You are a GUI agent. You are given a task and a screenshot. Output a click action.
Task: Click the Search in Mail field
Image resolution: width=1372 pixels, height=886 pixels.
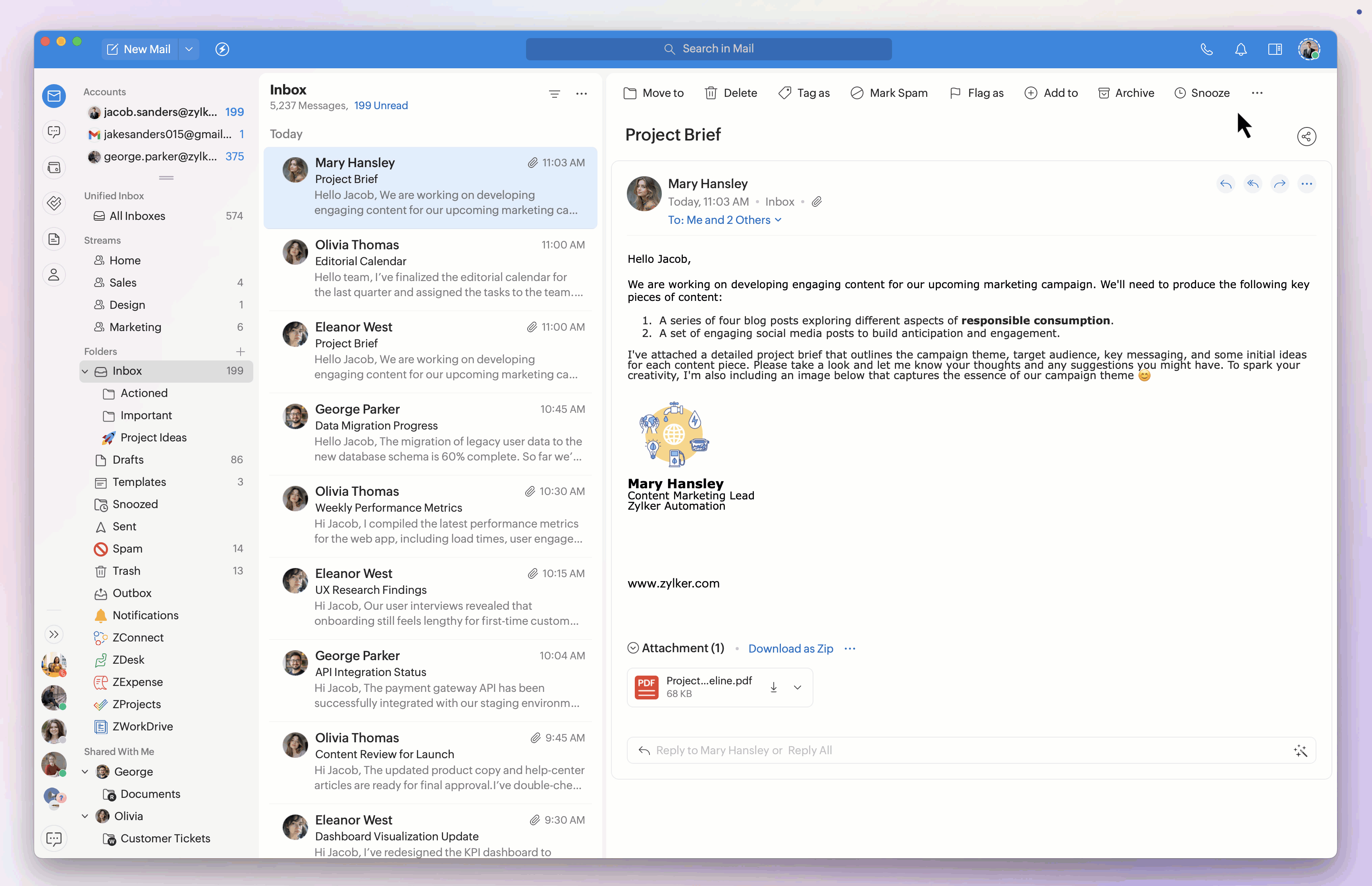(x=709, y=49)
